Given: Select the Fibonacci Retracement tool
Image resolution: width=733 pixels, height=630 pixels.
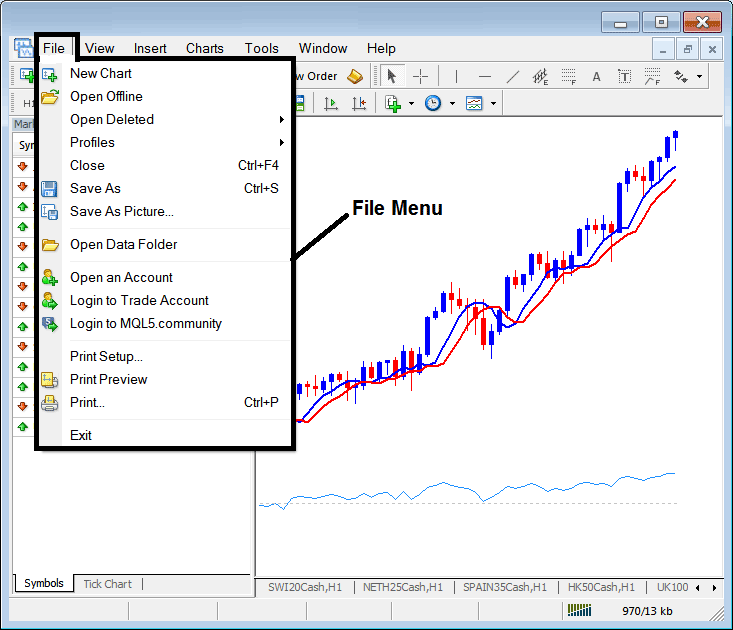Looking at the screenshot, I should pos(568,76).
